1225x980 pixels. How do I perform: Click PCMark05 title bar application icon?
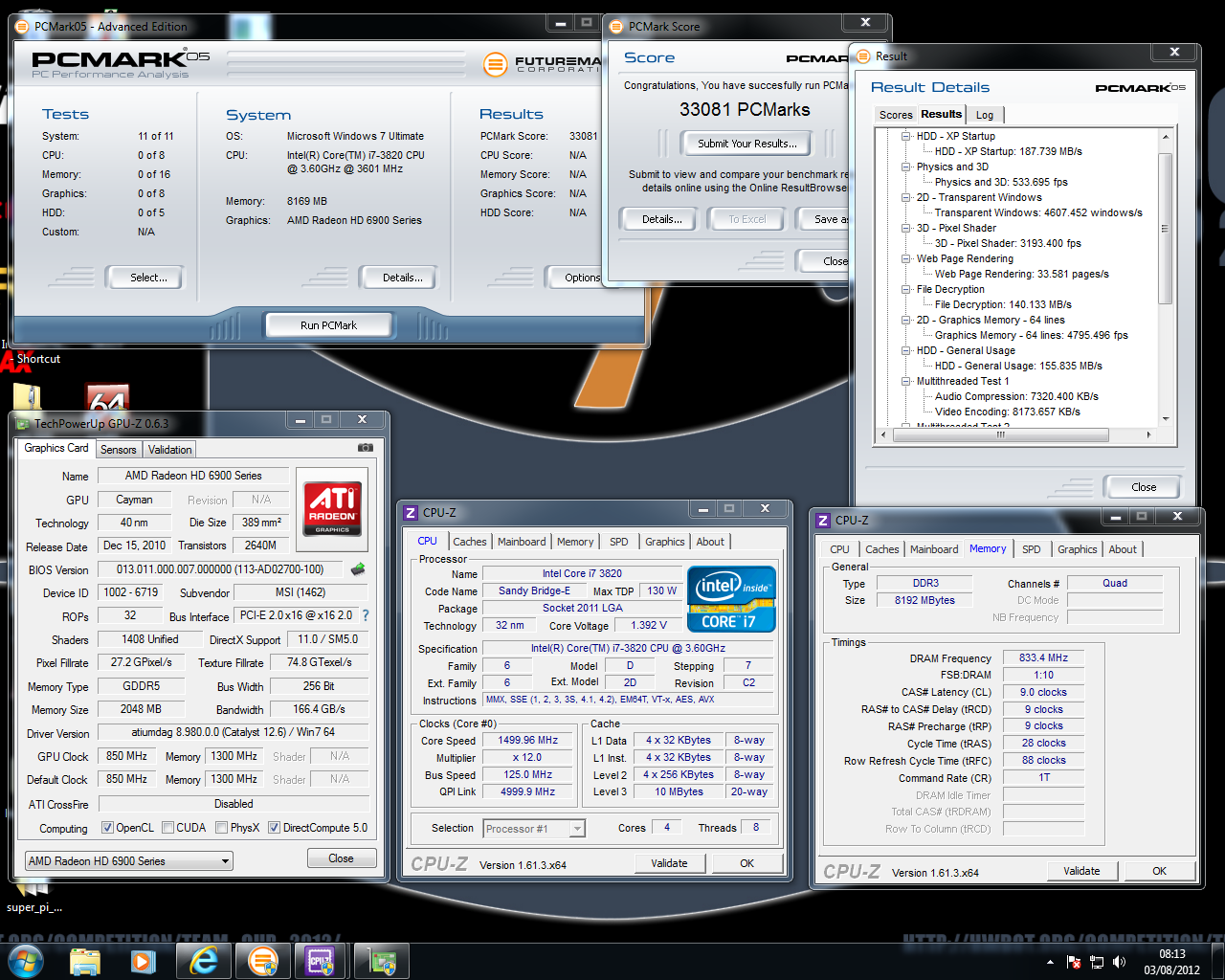pos(23,27)
